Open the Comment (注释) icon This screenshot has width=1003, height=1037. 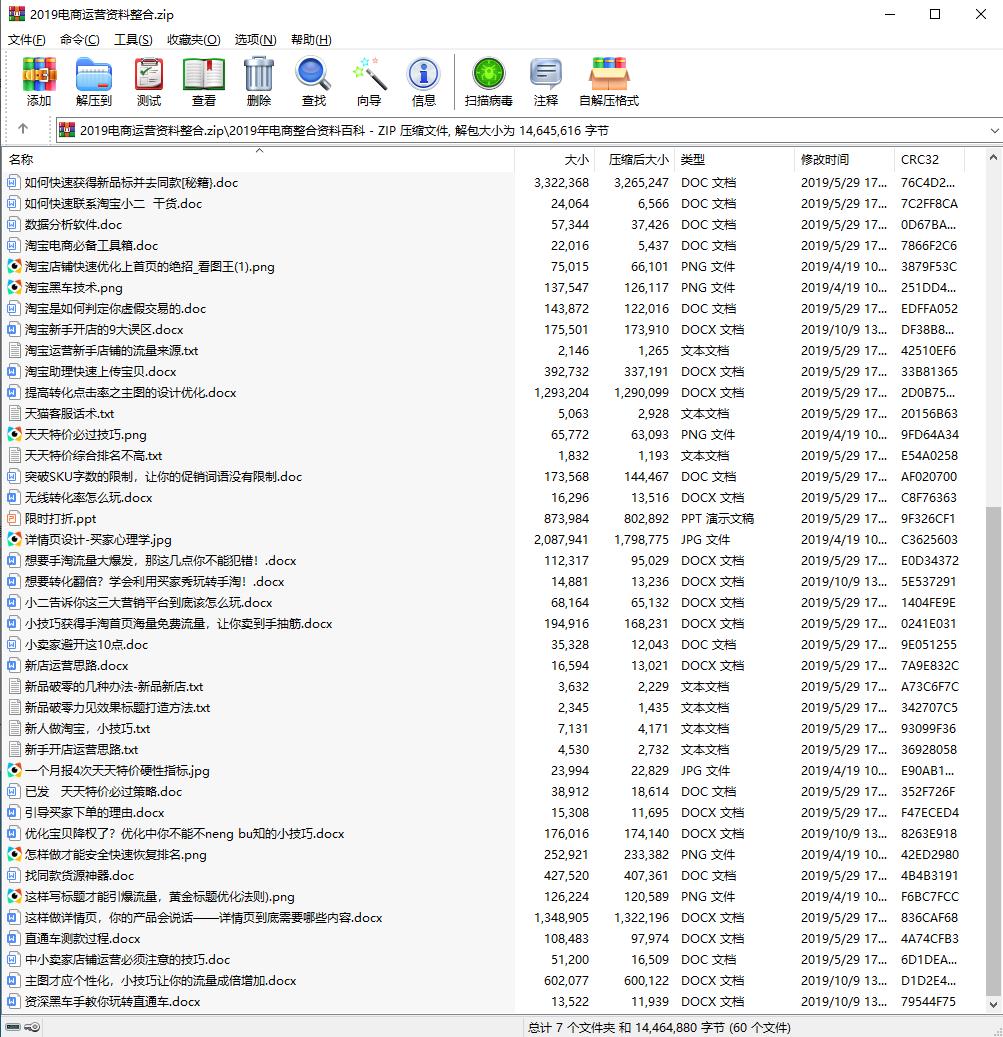[545, 74]
